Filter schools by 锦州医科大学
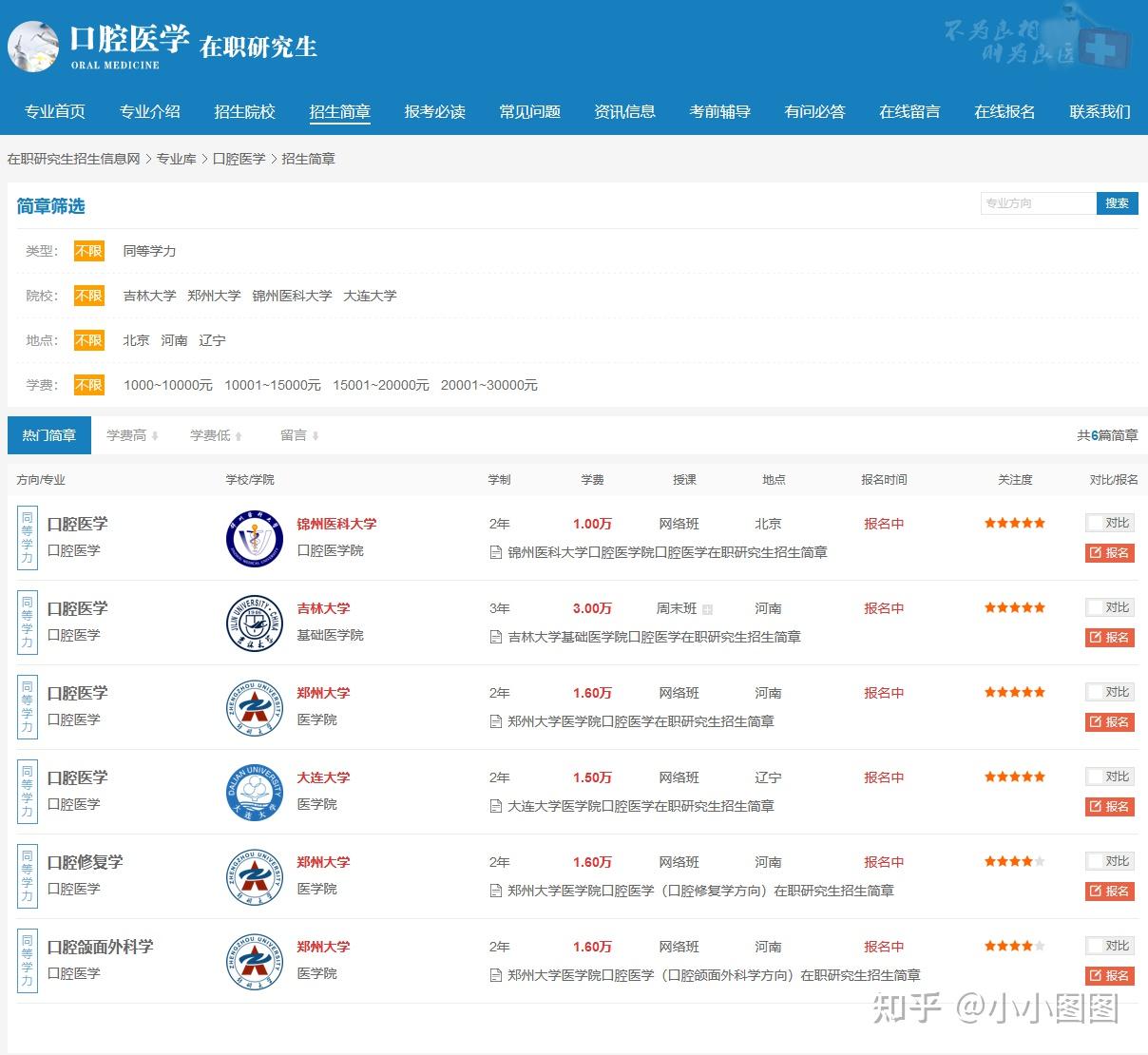The image size is (1148, 1055). click(292, 296)
